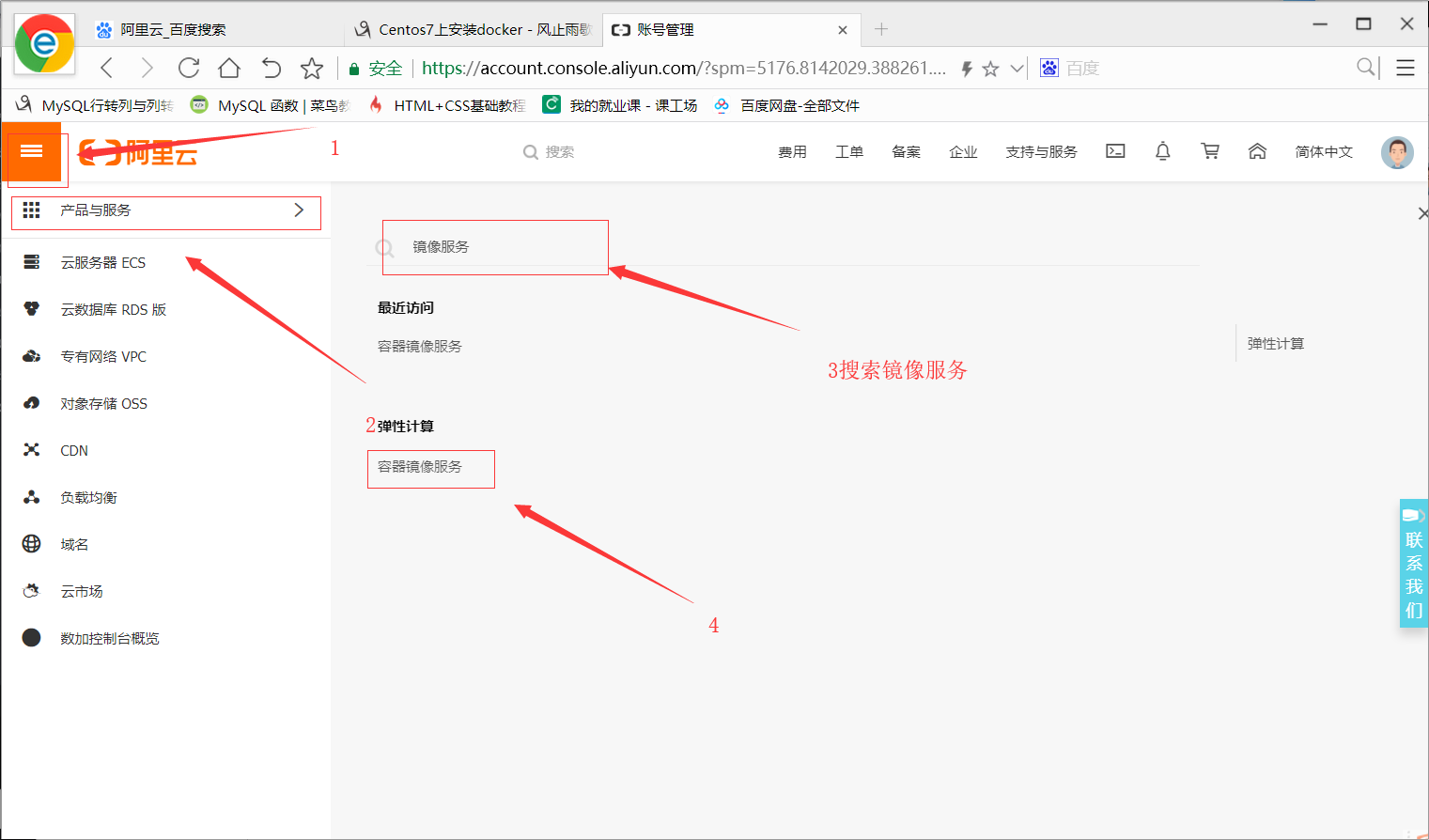The width and height of the screenshot is (1429, 840).
Task: Open 云市场 link
Action: point(82,591)
